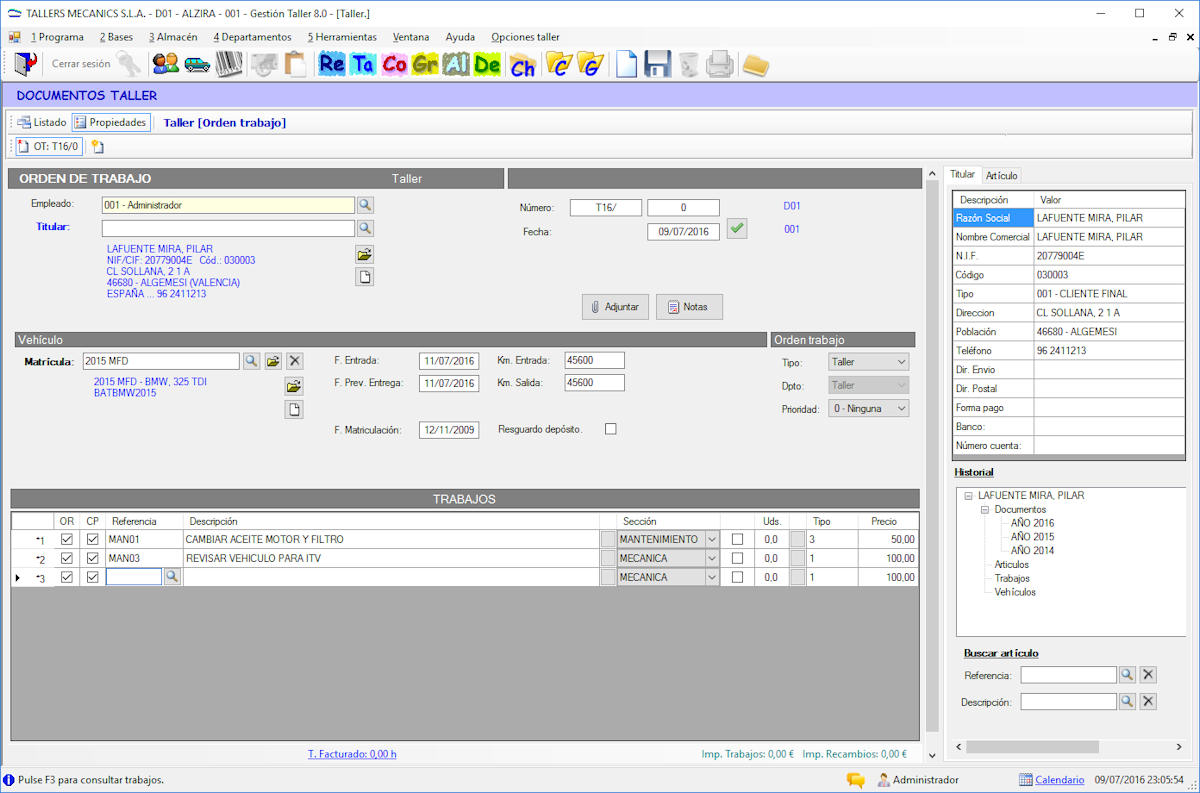Create new document with blank page icon

[x=626, y=65]
